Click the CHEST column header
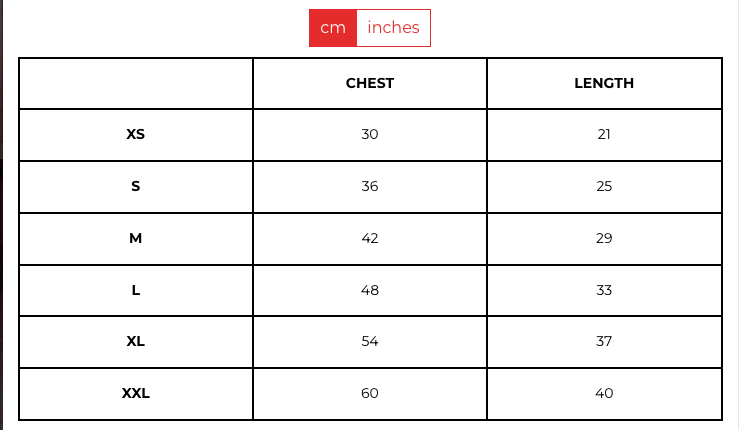The width and height of the screenshot is (739, 430). 370,83
